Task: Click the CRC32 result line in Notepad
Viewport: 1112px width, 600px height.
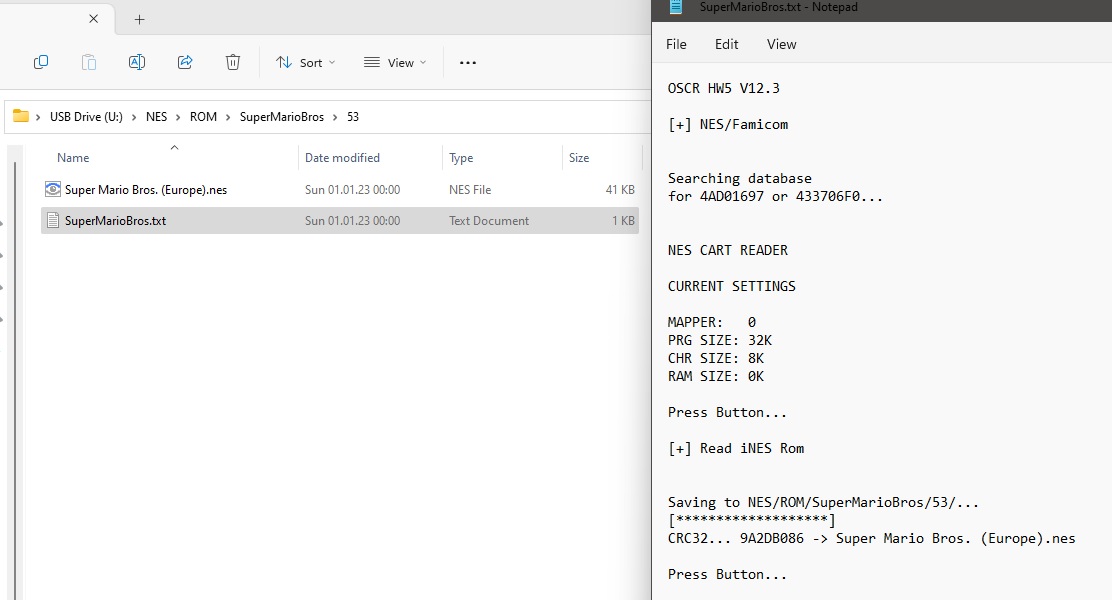Action: tap(872, 538)
